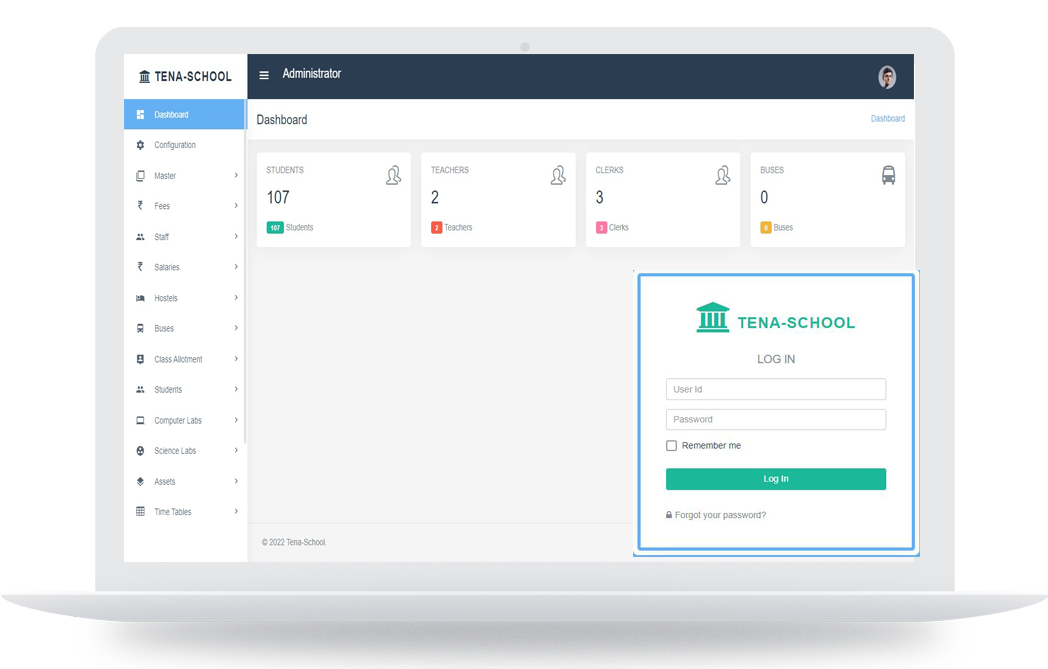The width and height of the screenshot is (1048, 669).
Task: Click the Configuration gear icon in sidebar
Action: (140, 145)
